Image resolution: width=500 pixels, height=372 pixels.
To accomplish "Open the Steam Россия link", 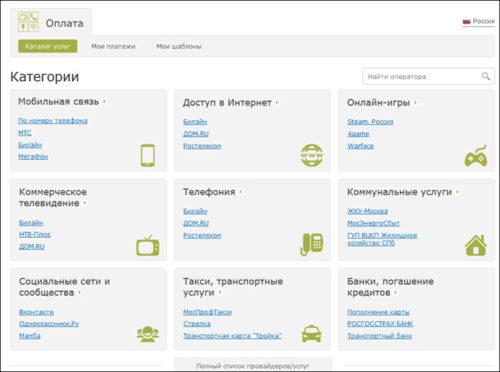I will coord(370,122).
